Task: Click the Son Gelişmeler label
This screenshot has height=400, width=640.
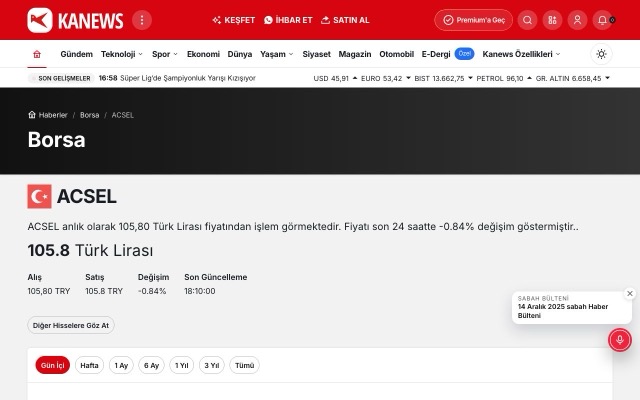Action: [61, 78]
